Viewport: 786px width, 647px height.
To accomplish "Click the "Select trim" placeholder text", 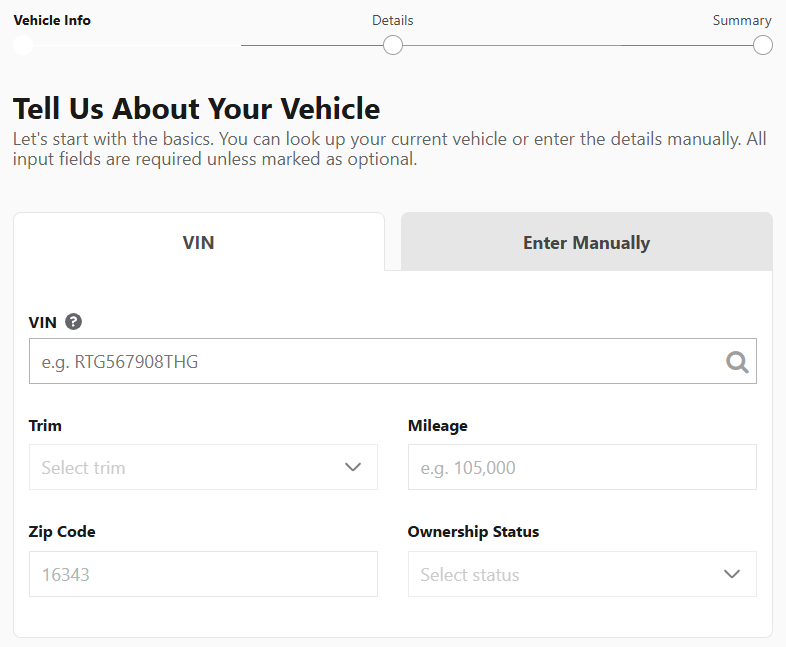I will (x=84, y=467).
